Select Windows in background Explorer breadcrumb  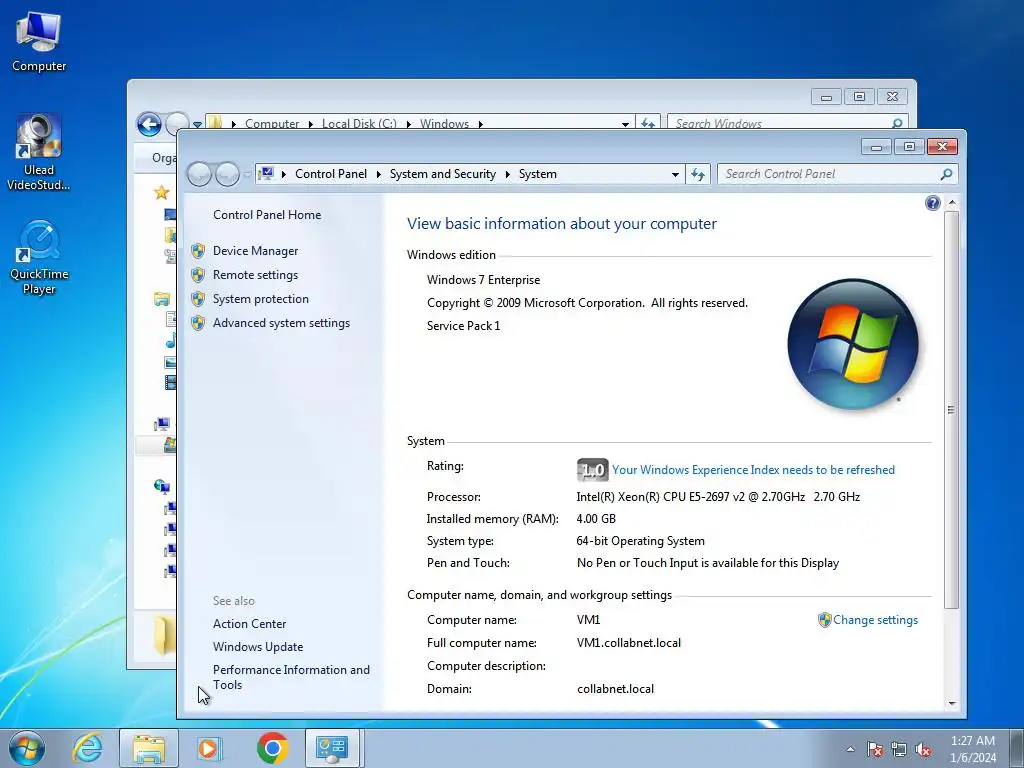click(x=444, y=123)
